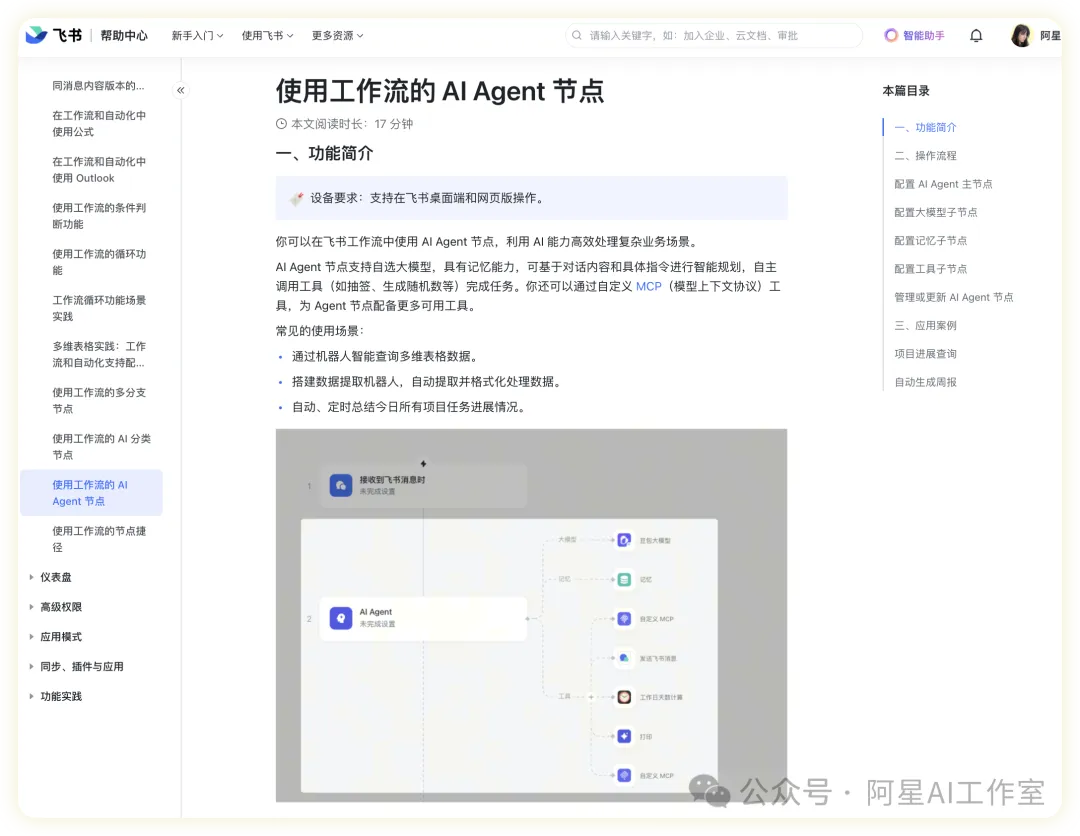1080x836 pixels.
Task: Jump to 二、操作流程 in table of contents
Action: point(925,156)
